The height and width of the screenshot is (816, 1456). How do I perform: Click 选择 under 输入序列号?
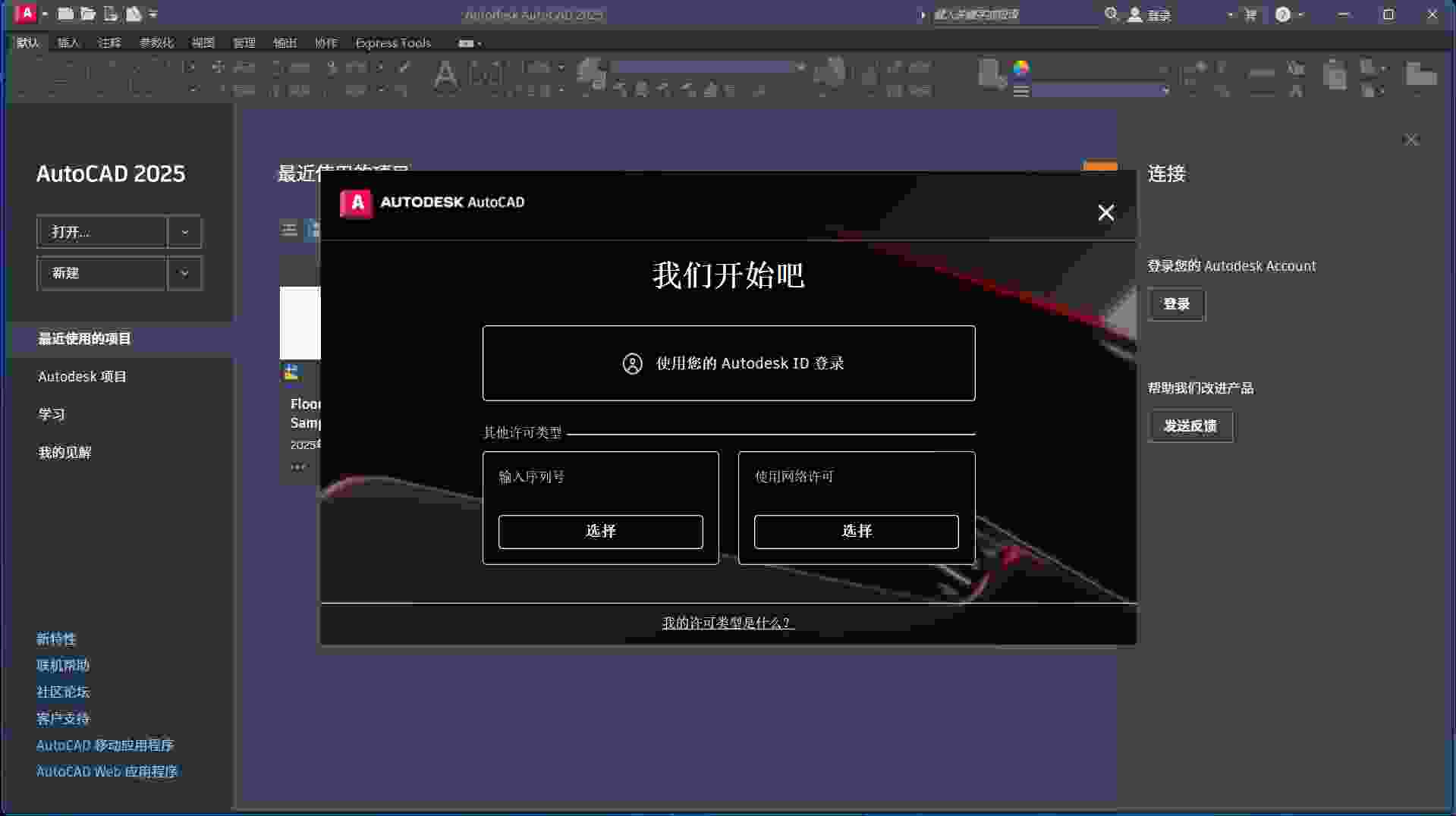[x=600, y=531]
